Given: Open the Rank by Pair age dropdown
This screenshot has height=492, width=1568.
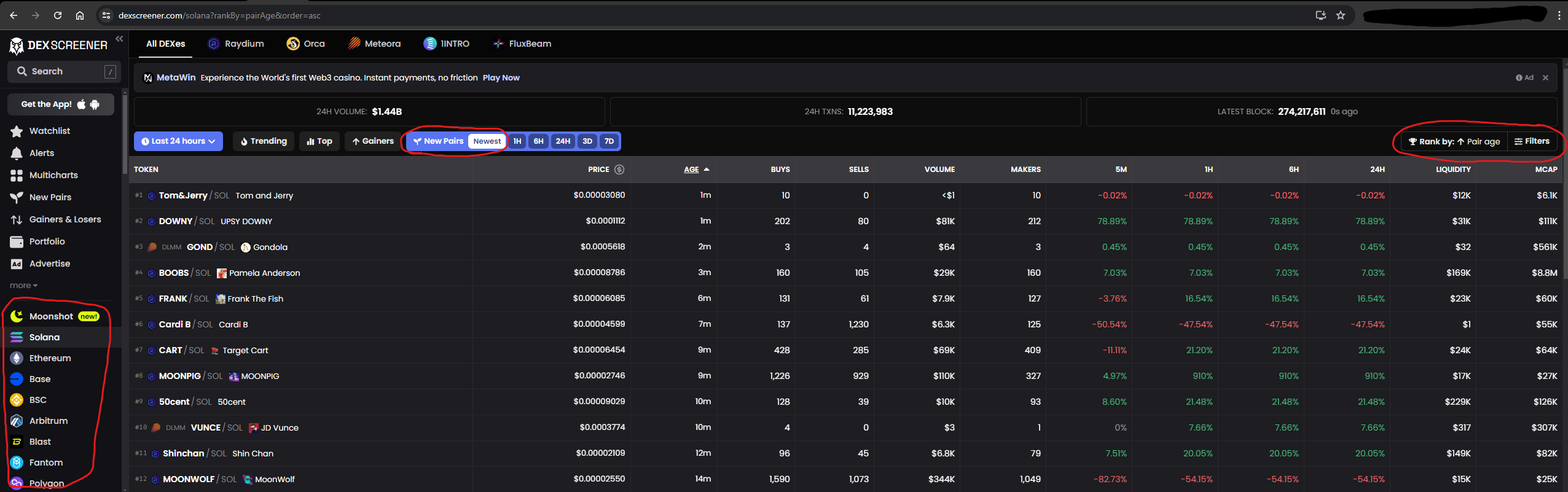Looking at the screenshot, I should [1454, 142].
